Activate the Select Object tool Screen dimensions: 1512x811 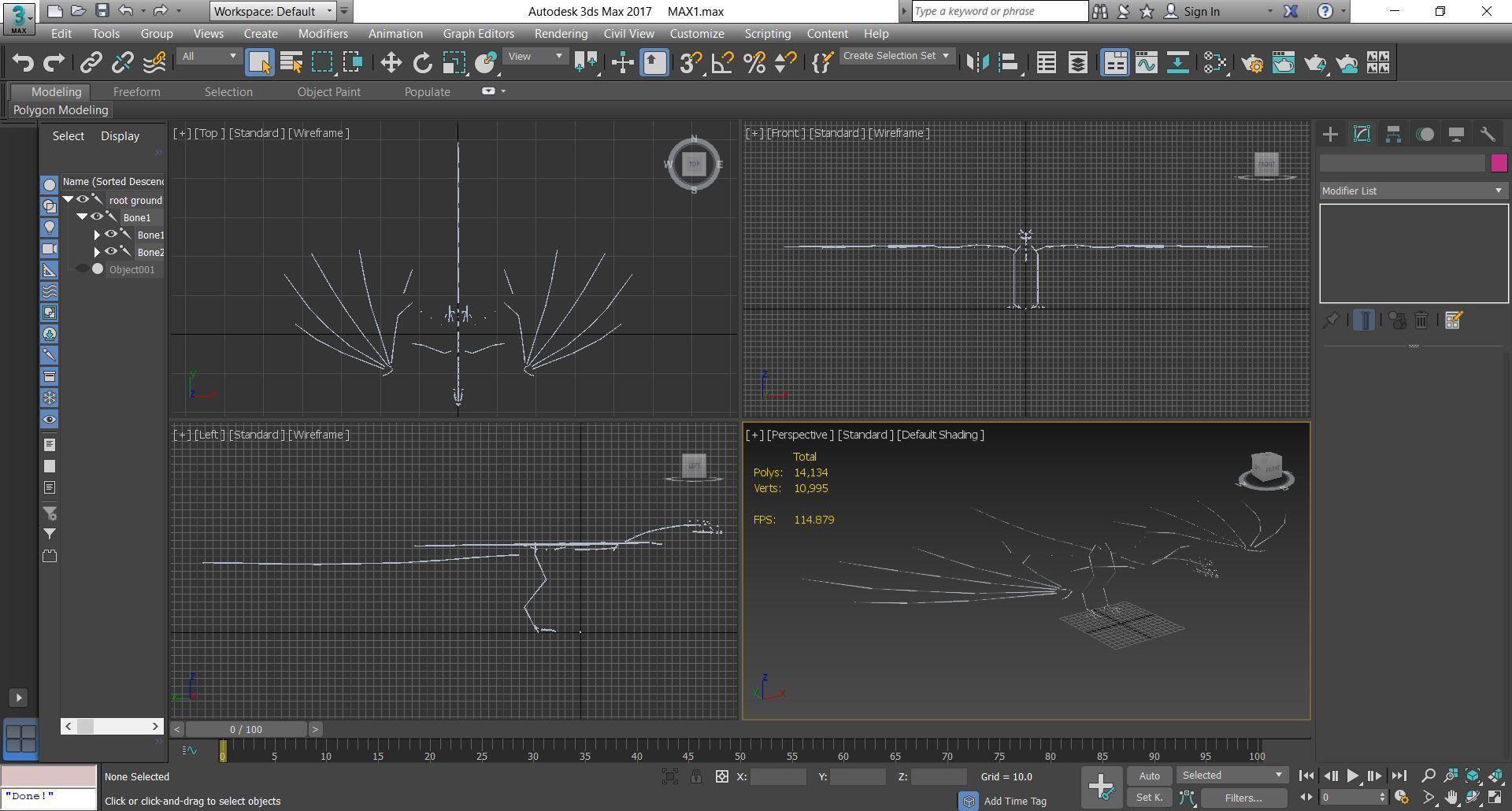[x=259, y=62]
